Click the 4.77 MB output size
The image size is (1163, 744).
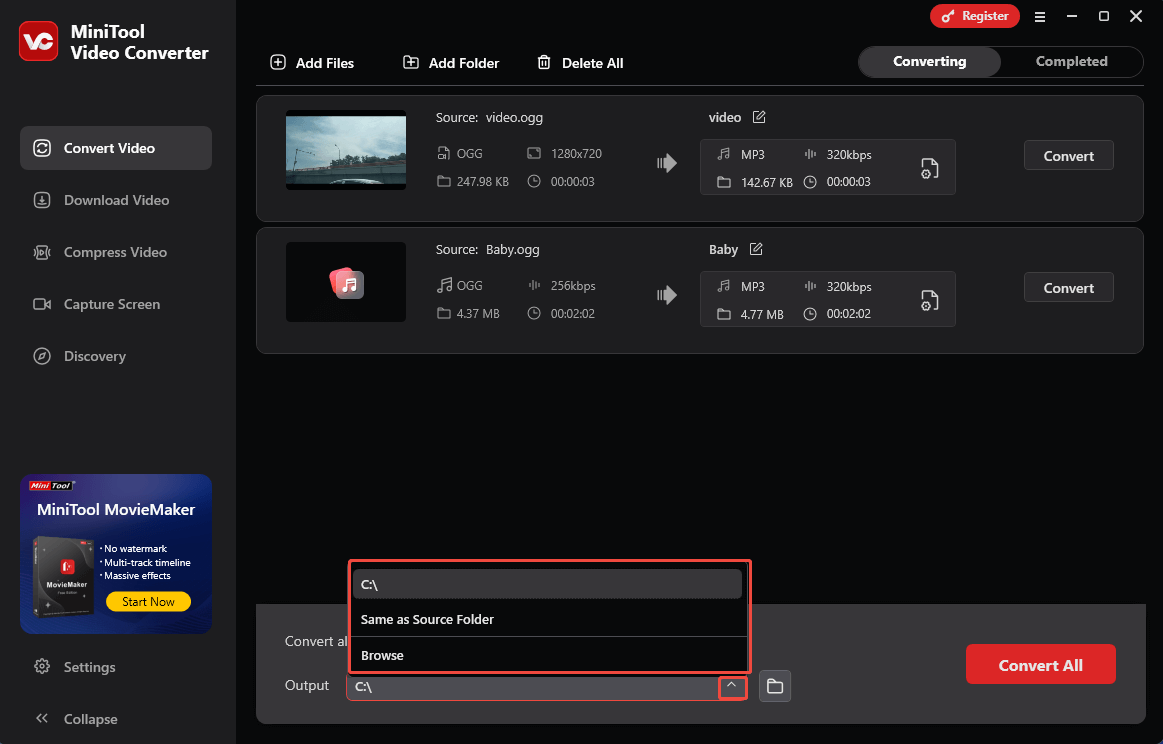pos(762,315)
